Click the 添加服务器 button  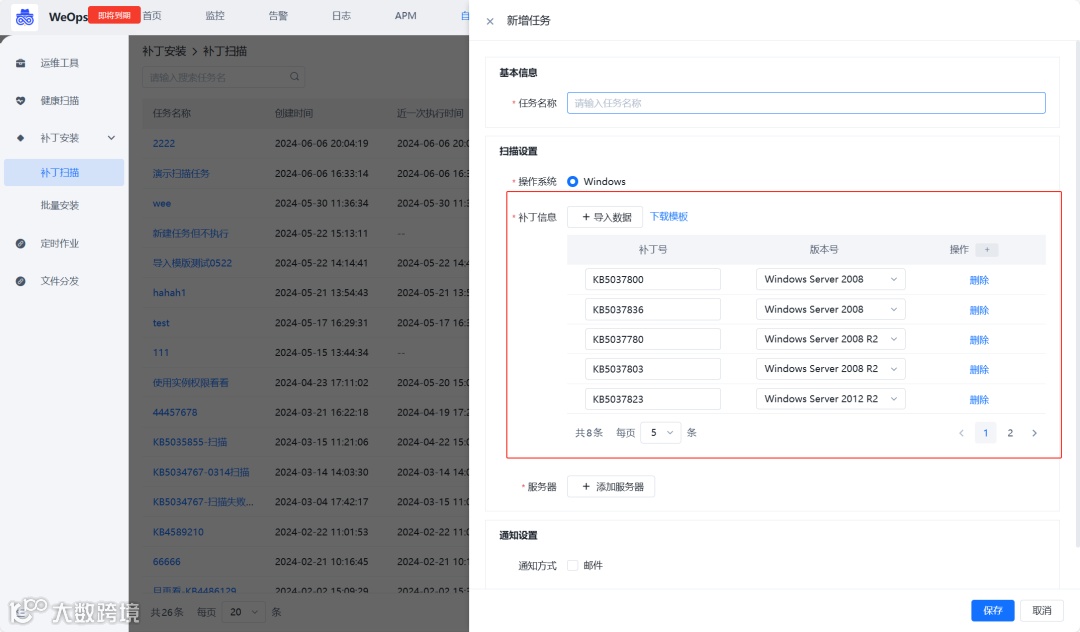click(611, 487)
